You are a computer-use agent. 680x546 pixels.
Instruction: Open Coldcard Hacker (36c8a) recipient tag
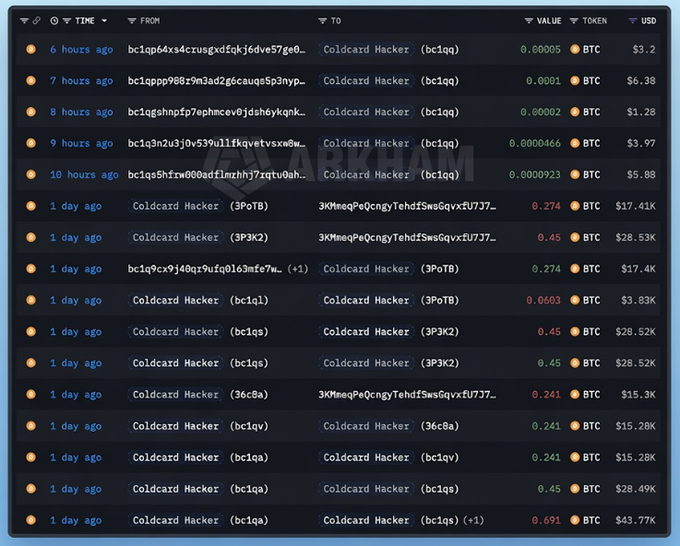(x=366, y=426)
